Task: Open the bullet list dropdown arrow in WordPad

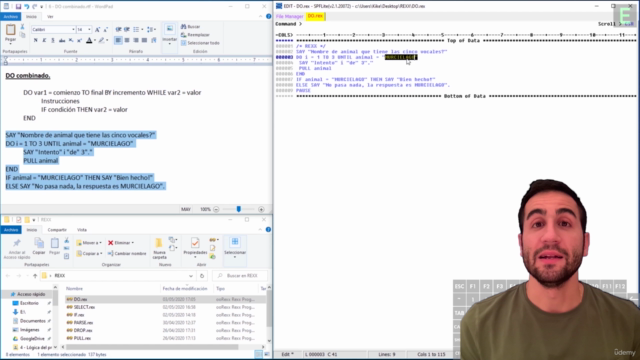Action: coord(142,29)
